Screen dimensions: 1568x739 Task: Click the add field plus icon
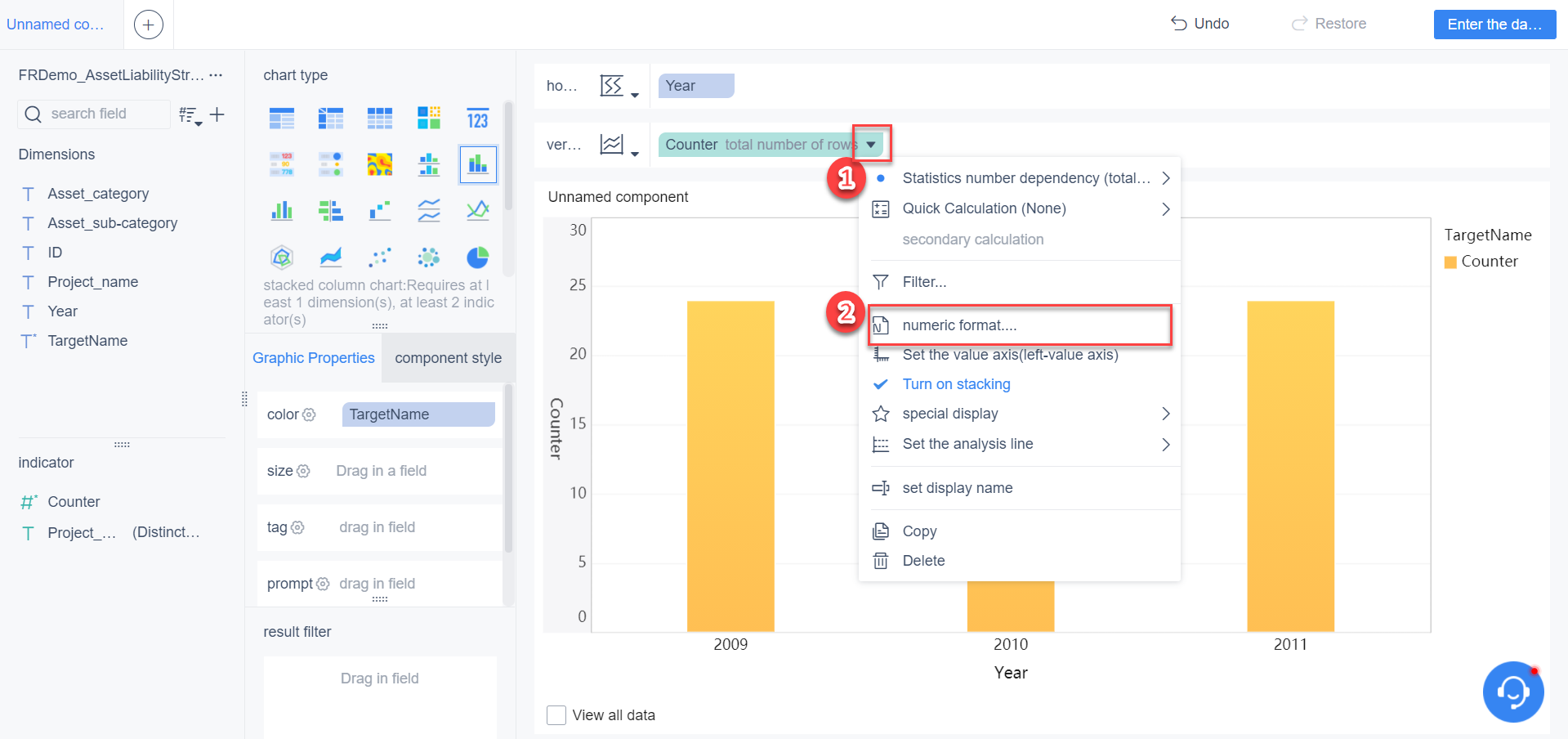pyautogui.click(x=217, y=114)
